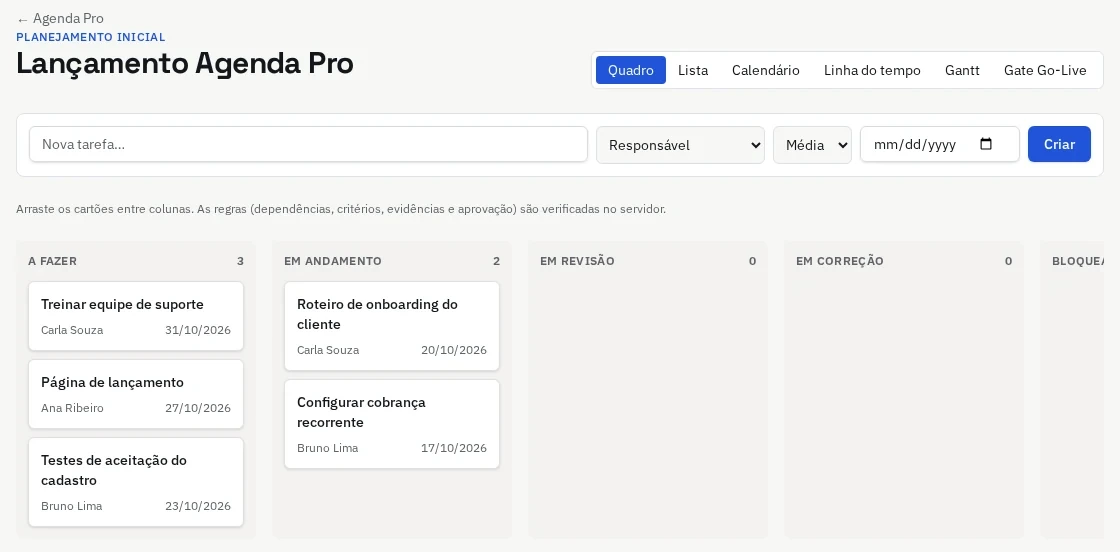Click the Lançamento Agenda Pro title

pyautogui.click(x=185, y=64)
